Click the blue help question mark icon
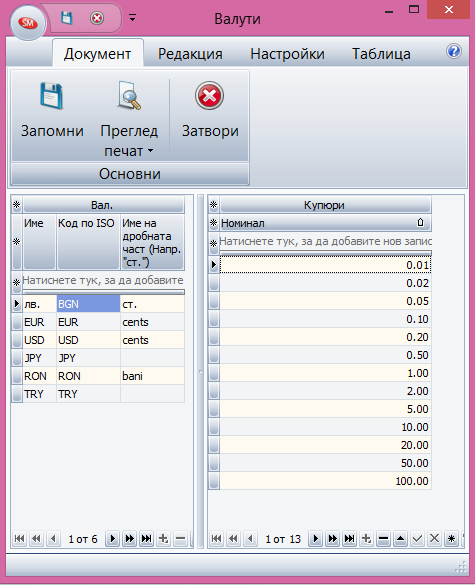475x585 pixels. click(454, 51)
